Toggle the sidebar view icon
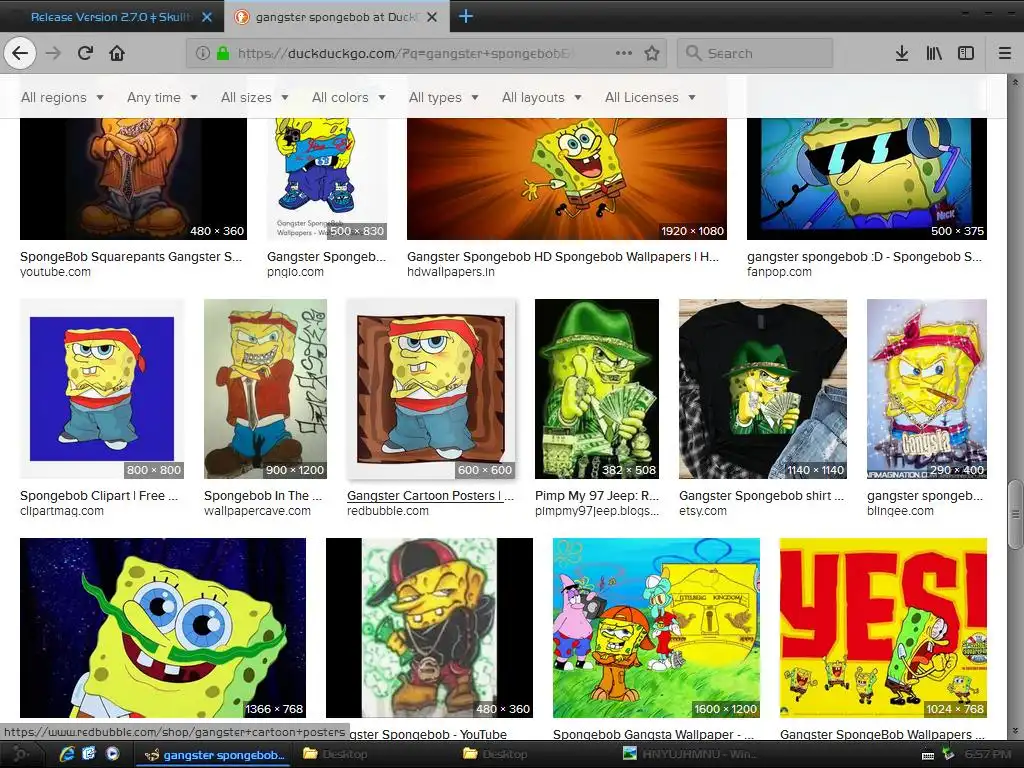Screen dimensions: 1024x768 (x=966, y=53)
